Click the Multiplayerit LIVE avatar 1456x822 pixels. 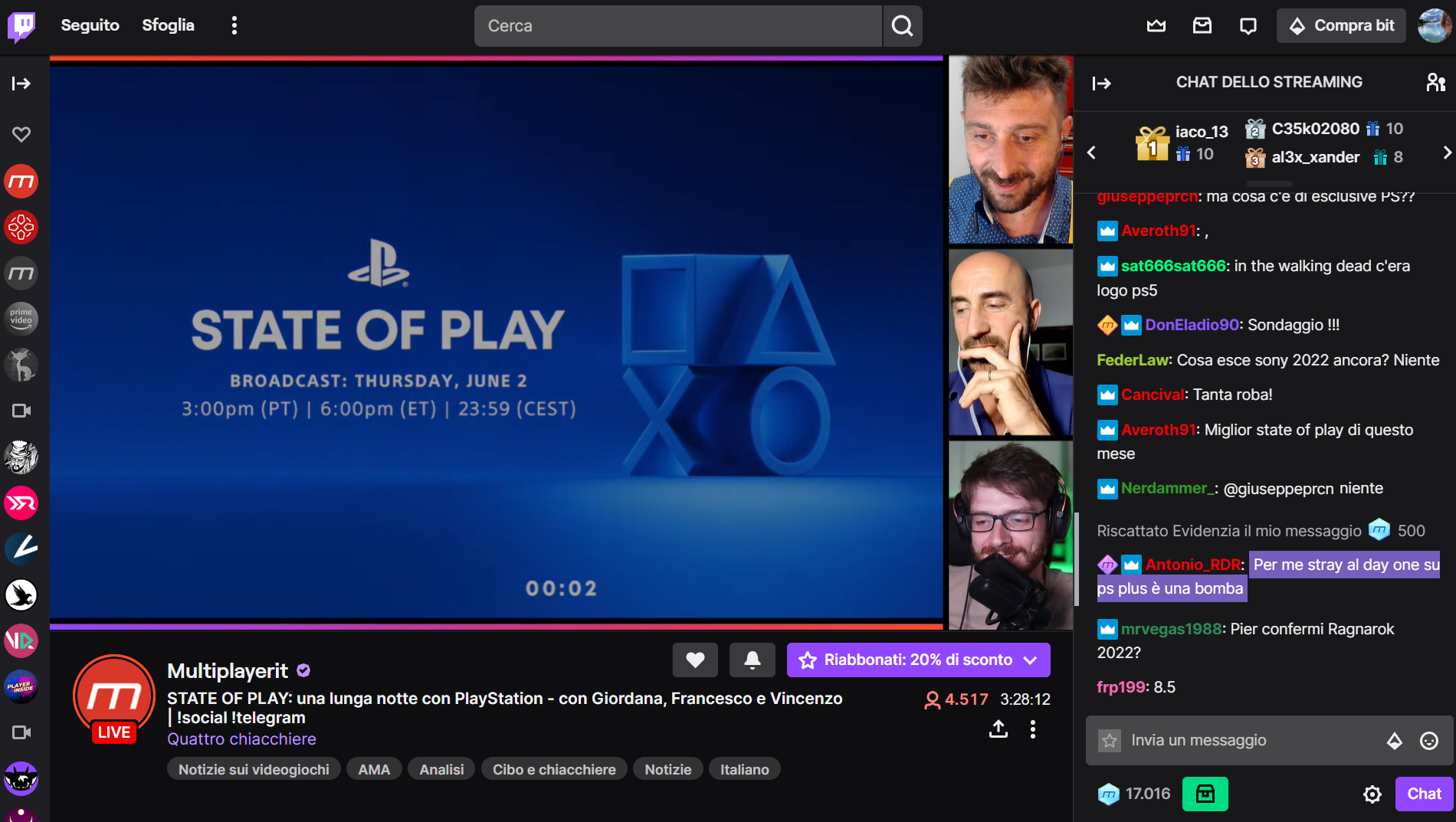(x=114, y=696)
